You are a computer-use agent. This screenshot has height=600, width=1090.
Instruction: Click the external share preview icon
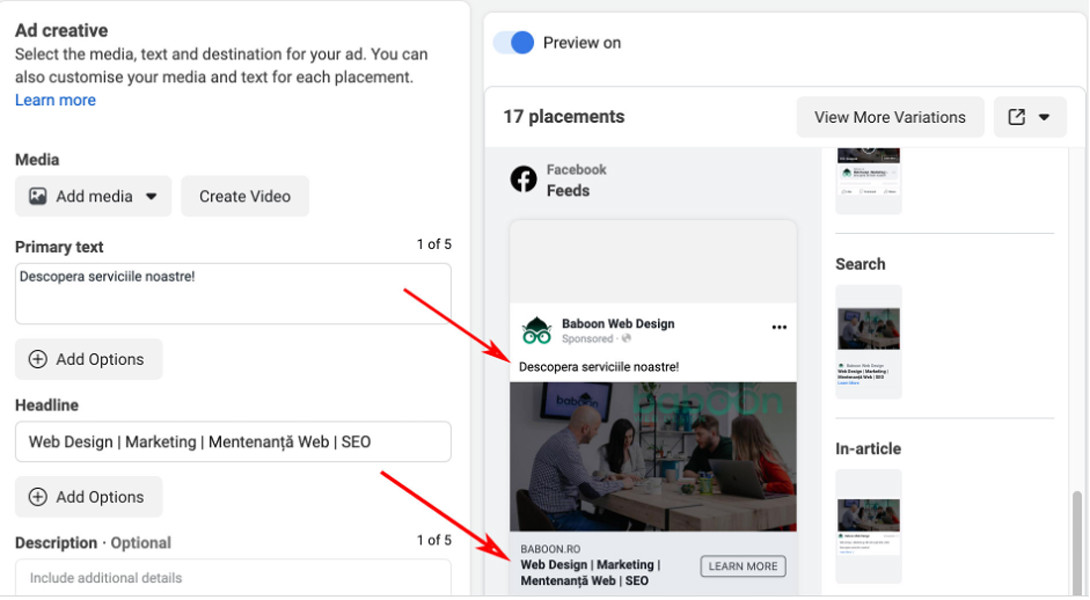[1017, 117]
